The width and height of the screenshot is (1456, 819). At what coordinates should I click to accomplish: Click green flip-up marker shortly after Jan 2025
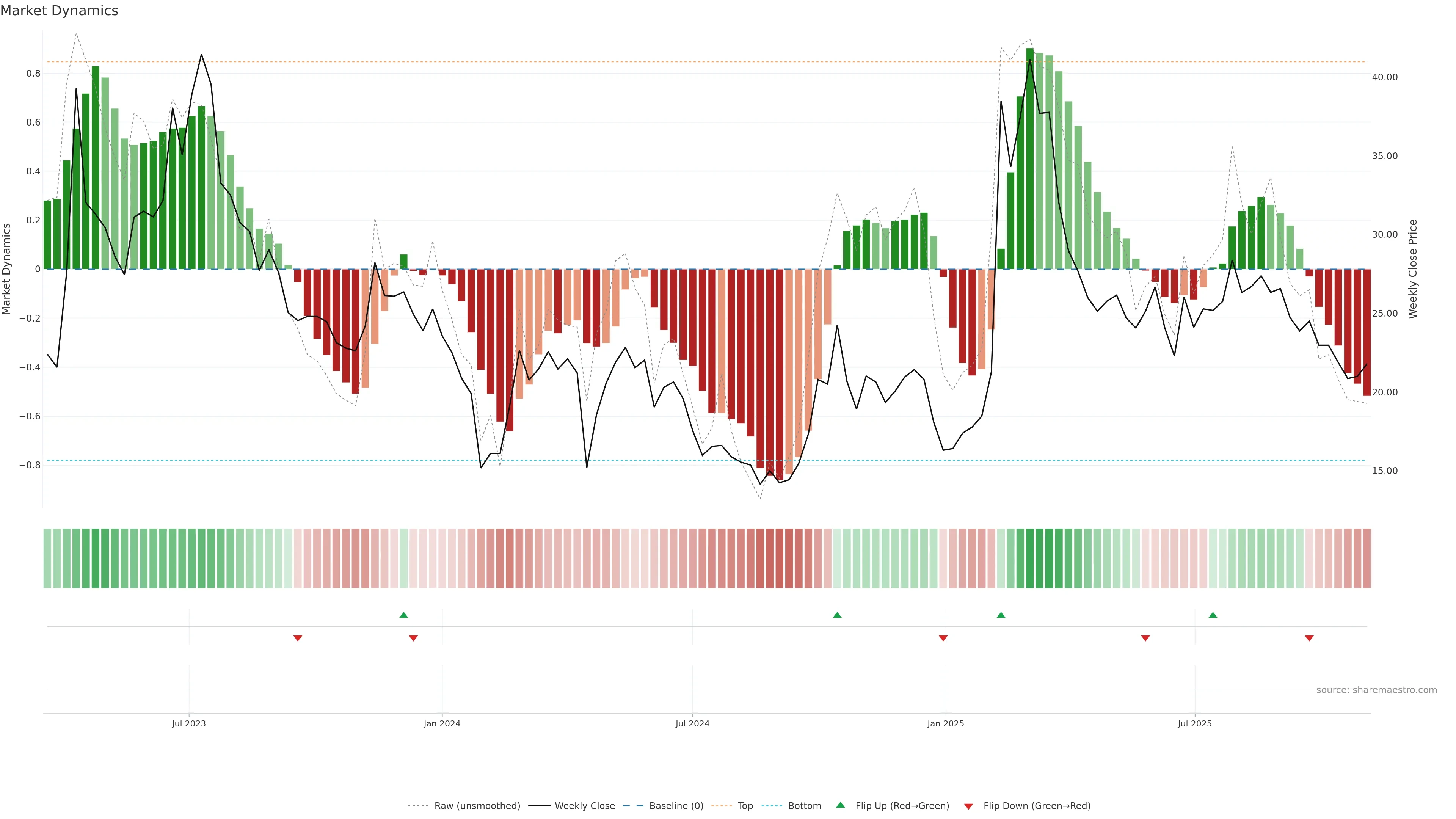pyautogui.click(x=1001, y=615)
